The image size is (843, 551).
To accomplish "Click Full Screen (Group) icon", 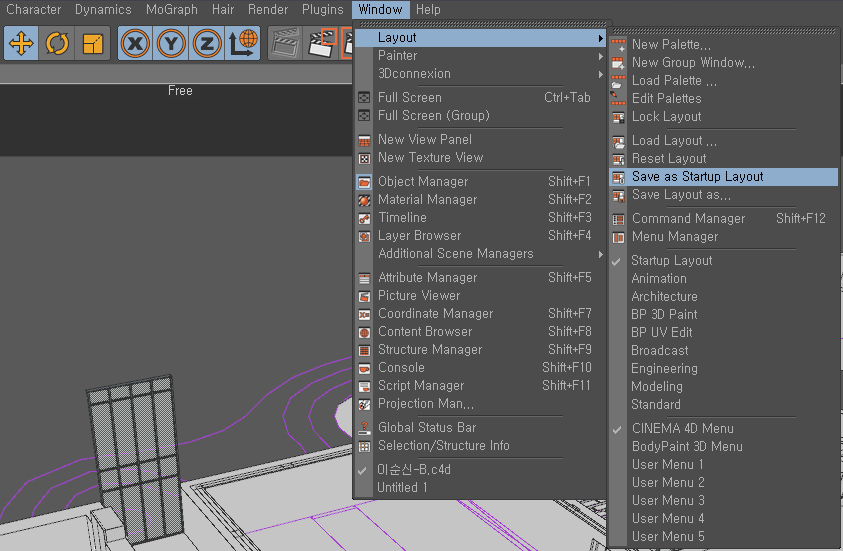I will 364,116.
